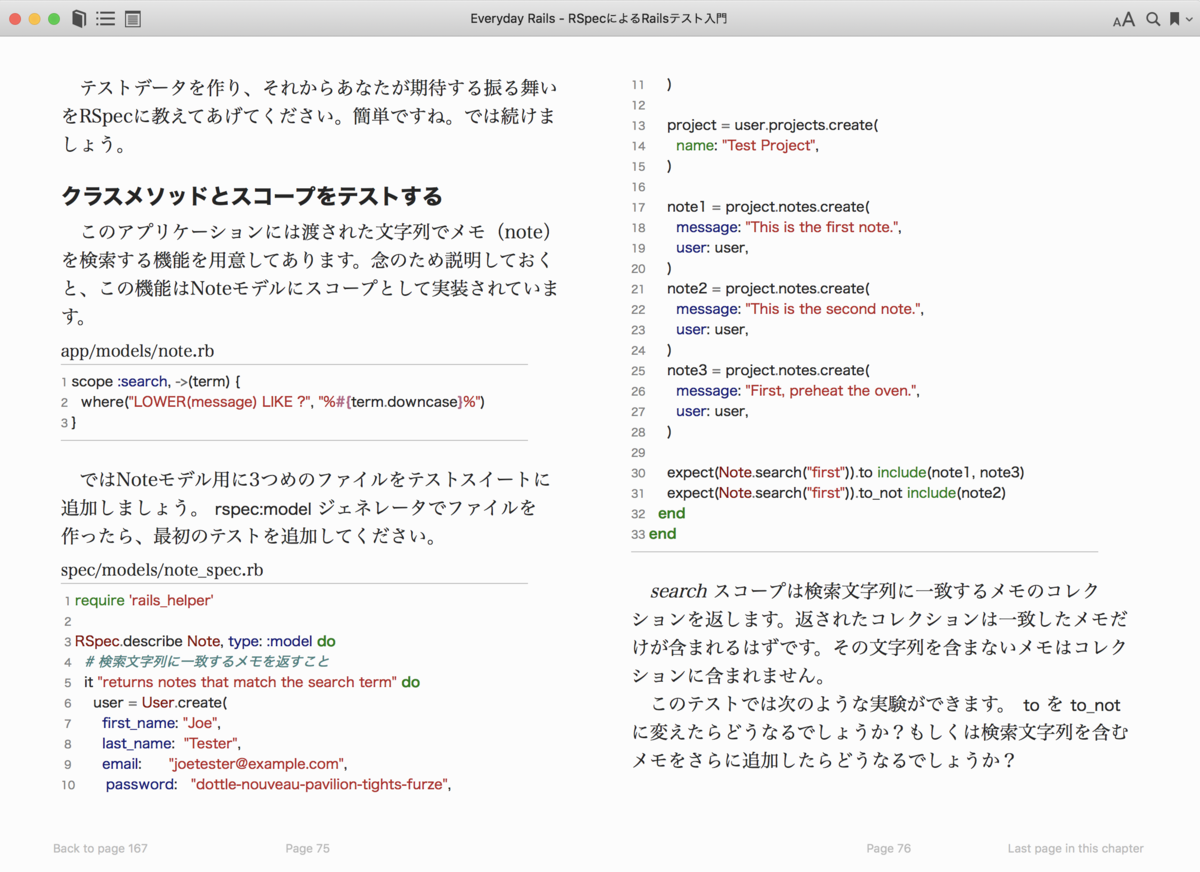Click the user = User.create( line
The image size is (1200, 872).
[160, 702]
